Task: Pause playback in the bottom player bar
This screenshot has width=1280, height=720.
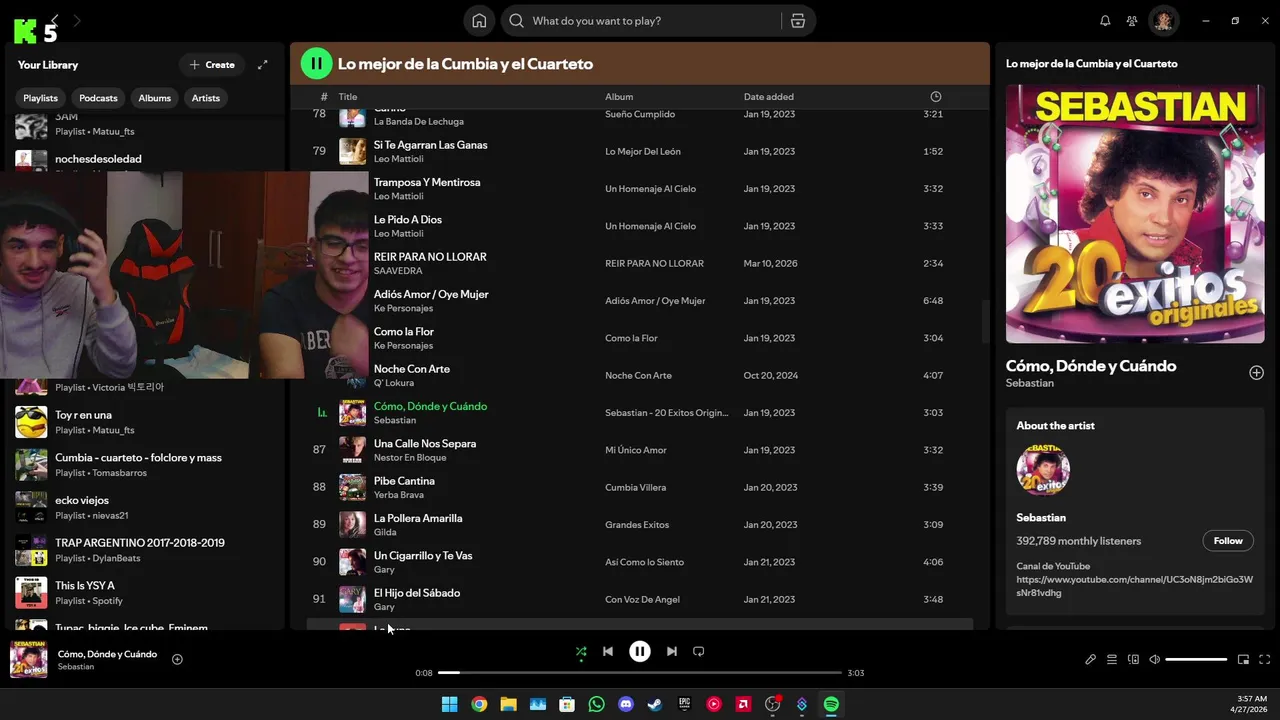Action: tap(640, 652)
